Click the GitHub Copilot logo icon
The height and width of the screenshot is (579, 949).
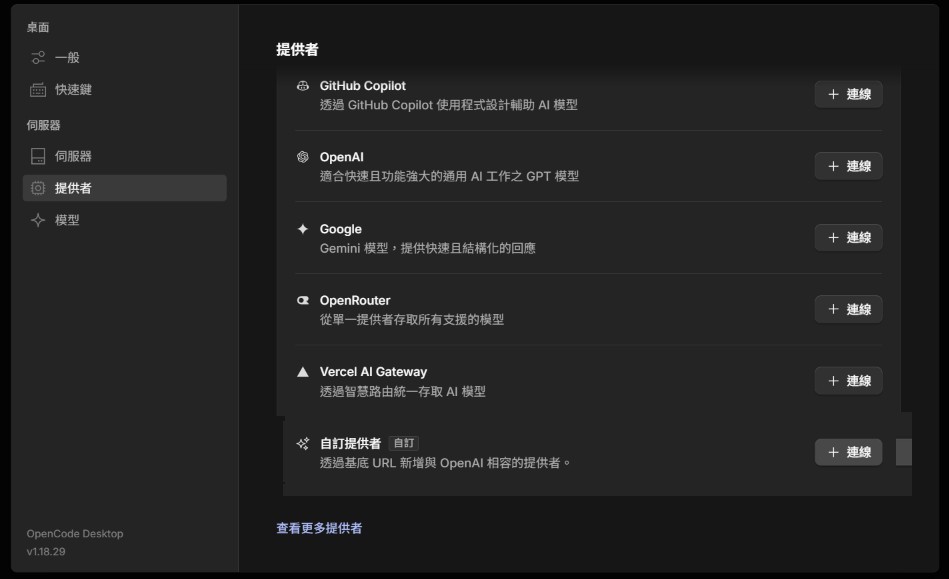coord(303,86)
